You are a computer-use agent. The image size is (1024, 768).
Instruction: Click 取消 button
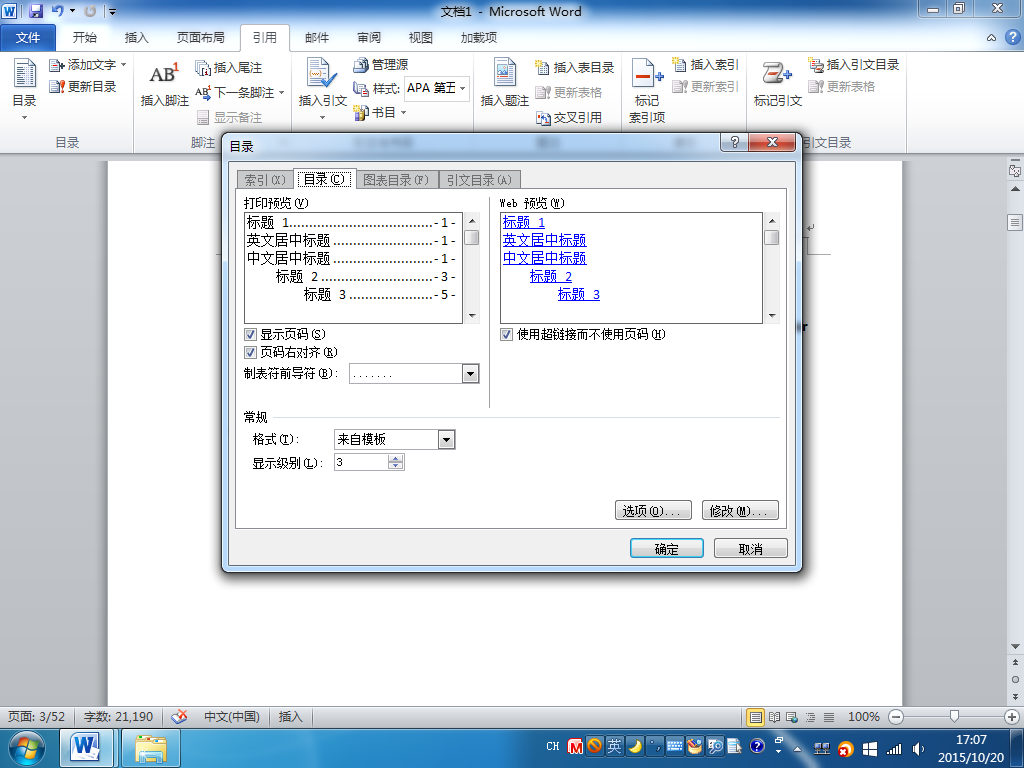(750, 549)
